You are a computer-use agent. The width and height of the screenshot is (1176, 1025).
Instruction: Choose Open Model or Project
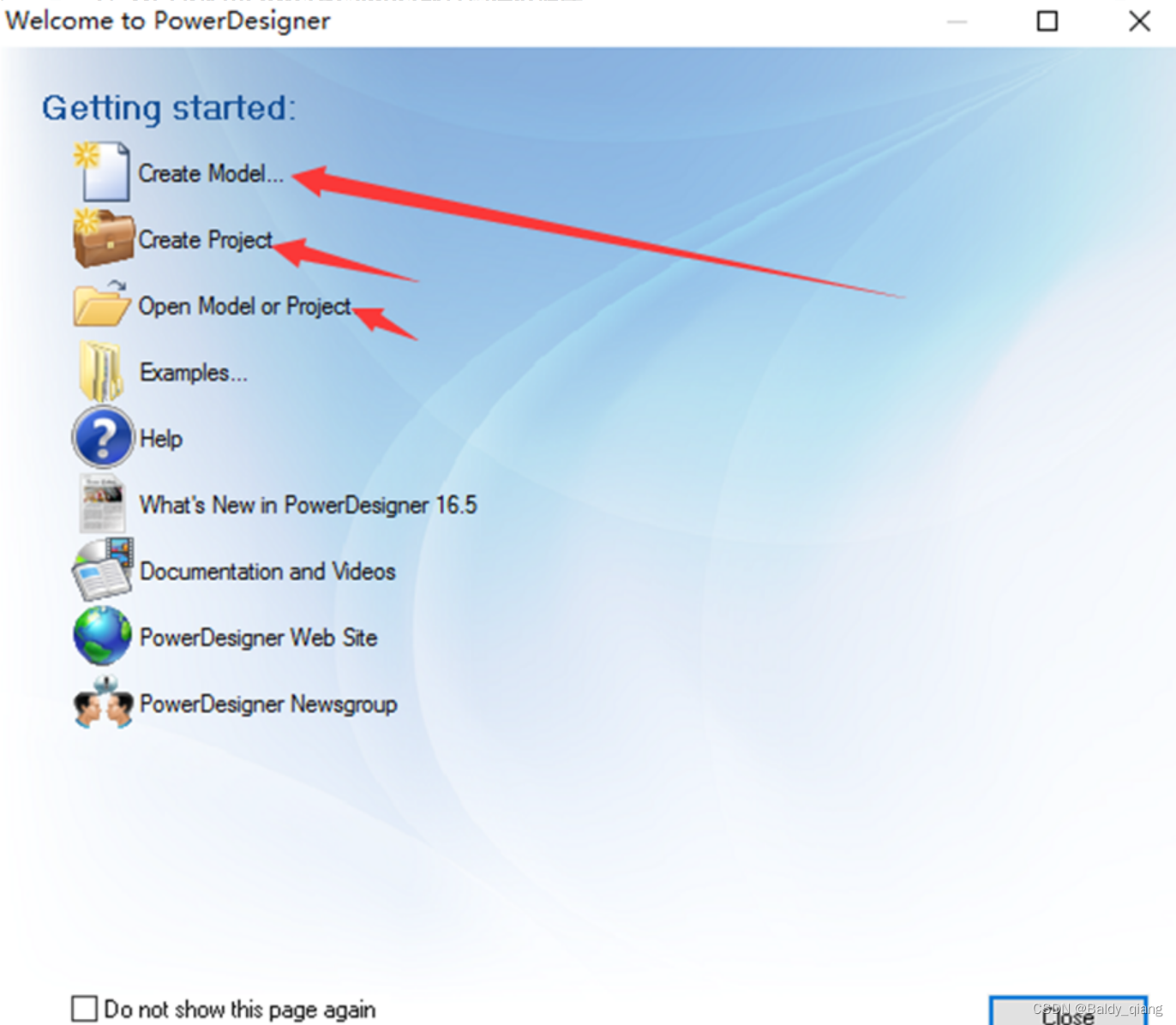pos(245,306)
